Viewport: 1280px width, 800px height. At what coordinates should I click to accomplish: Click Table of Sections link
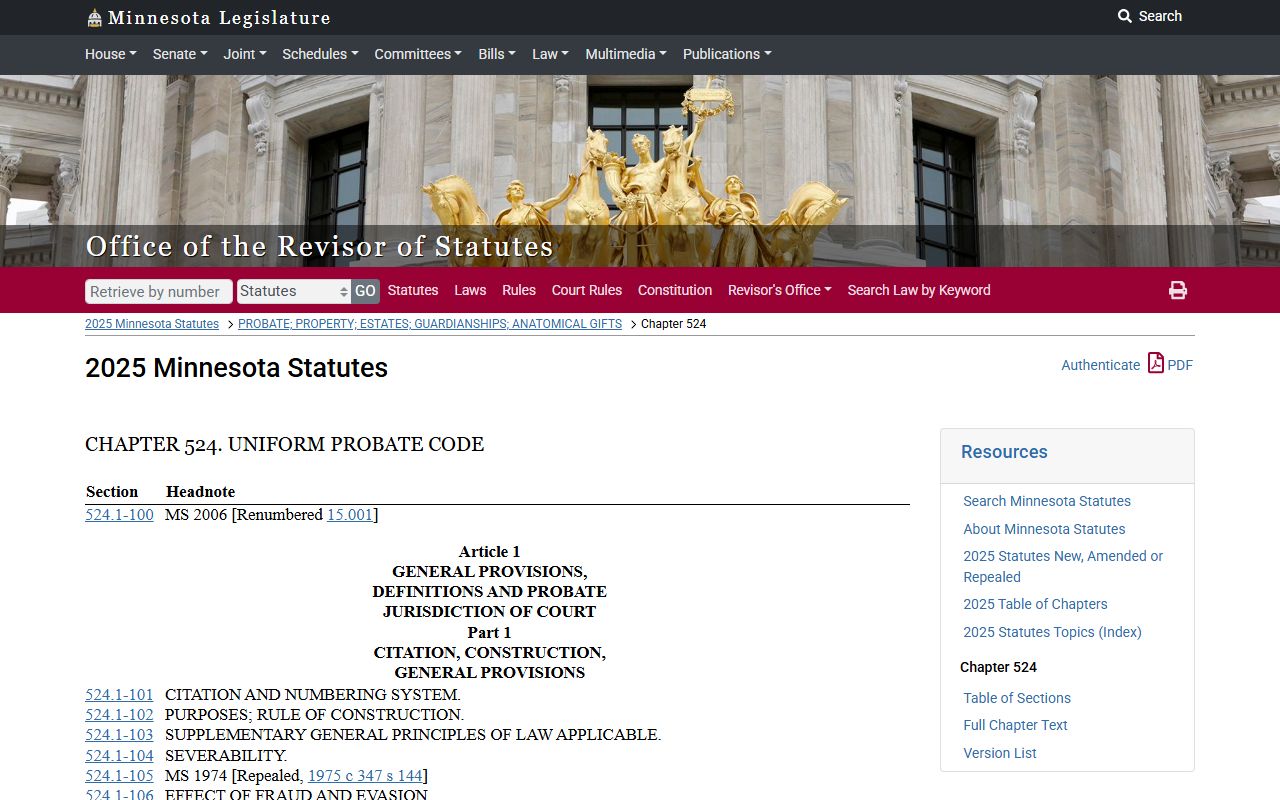pos(1017,698)
